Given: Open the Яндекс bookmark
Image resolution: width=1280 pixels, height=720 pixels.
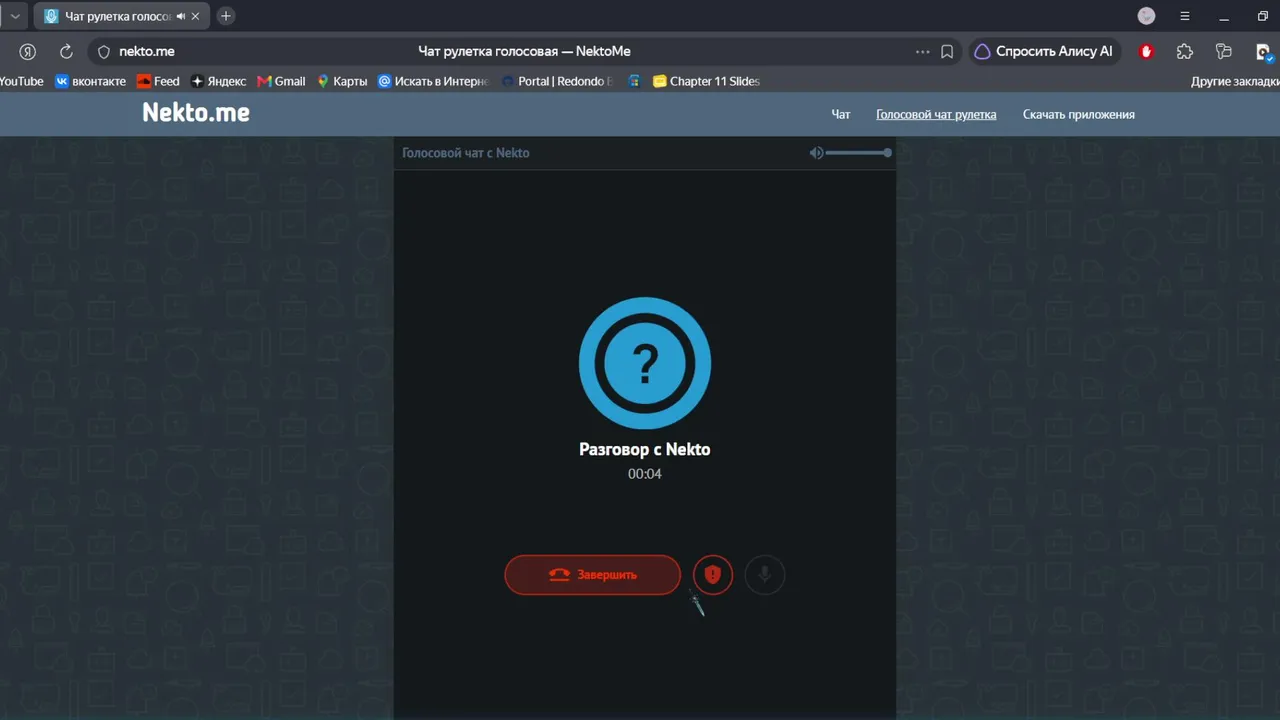Looking at the screenshot, I should click(x=218, y=81).
